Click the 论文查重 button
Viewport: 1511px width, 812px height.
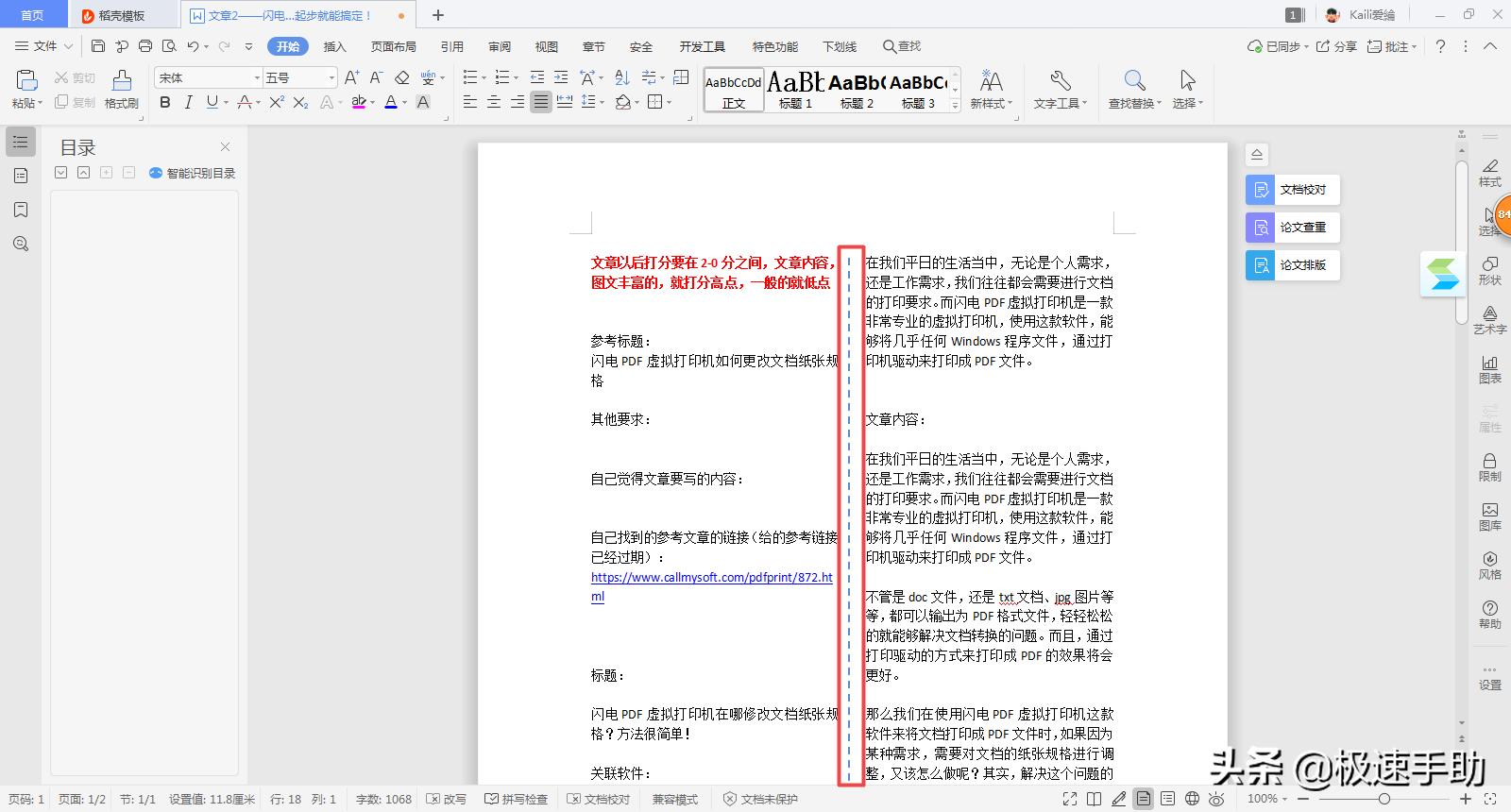(1292, 228)
